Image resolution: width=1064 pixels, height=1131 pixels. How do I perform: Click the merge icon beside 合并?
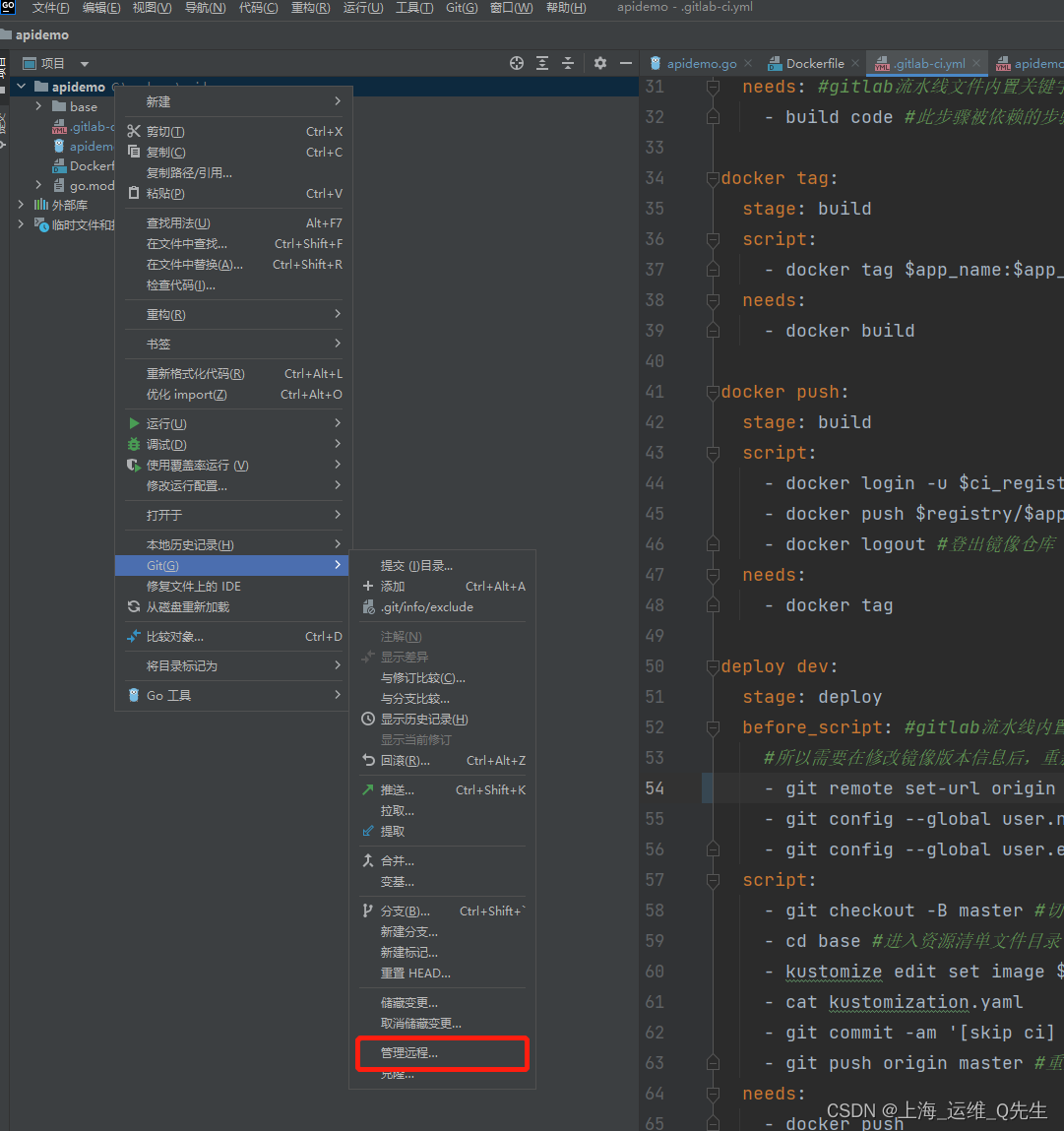coord(368,860)
